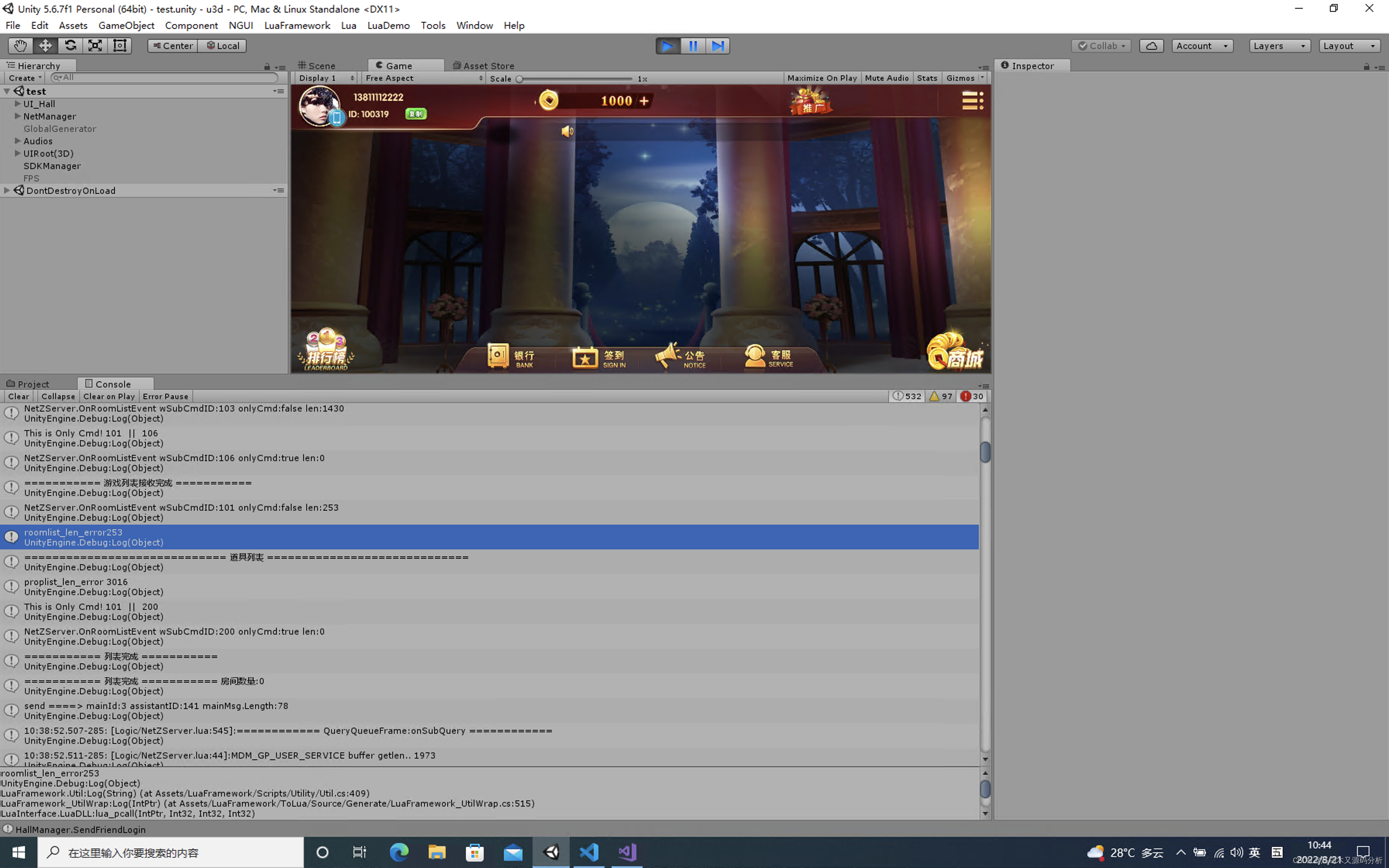The image size is (1389, 868).
Task: Stop Play mode with the Play button
Action: (x=667, y=46)
